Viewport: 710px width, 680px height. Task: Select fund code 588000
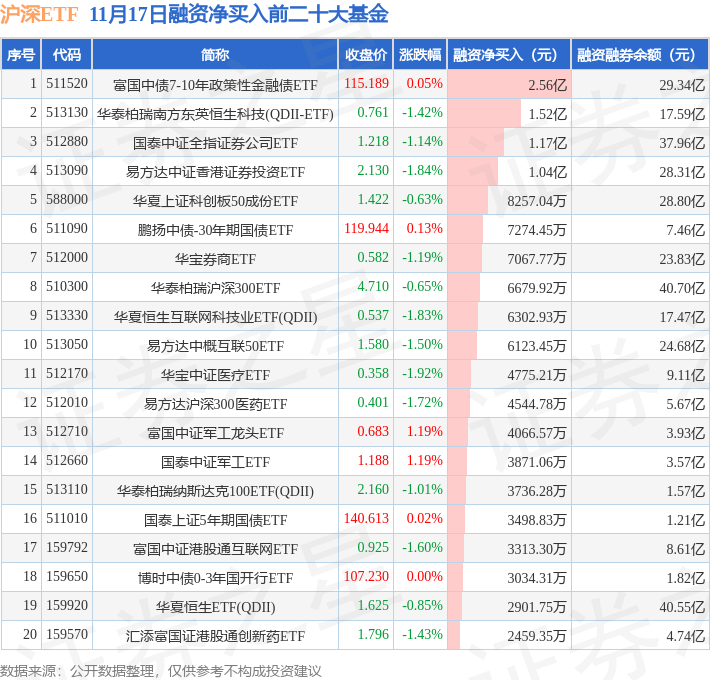pos(67,200)
